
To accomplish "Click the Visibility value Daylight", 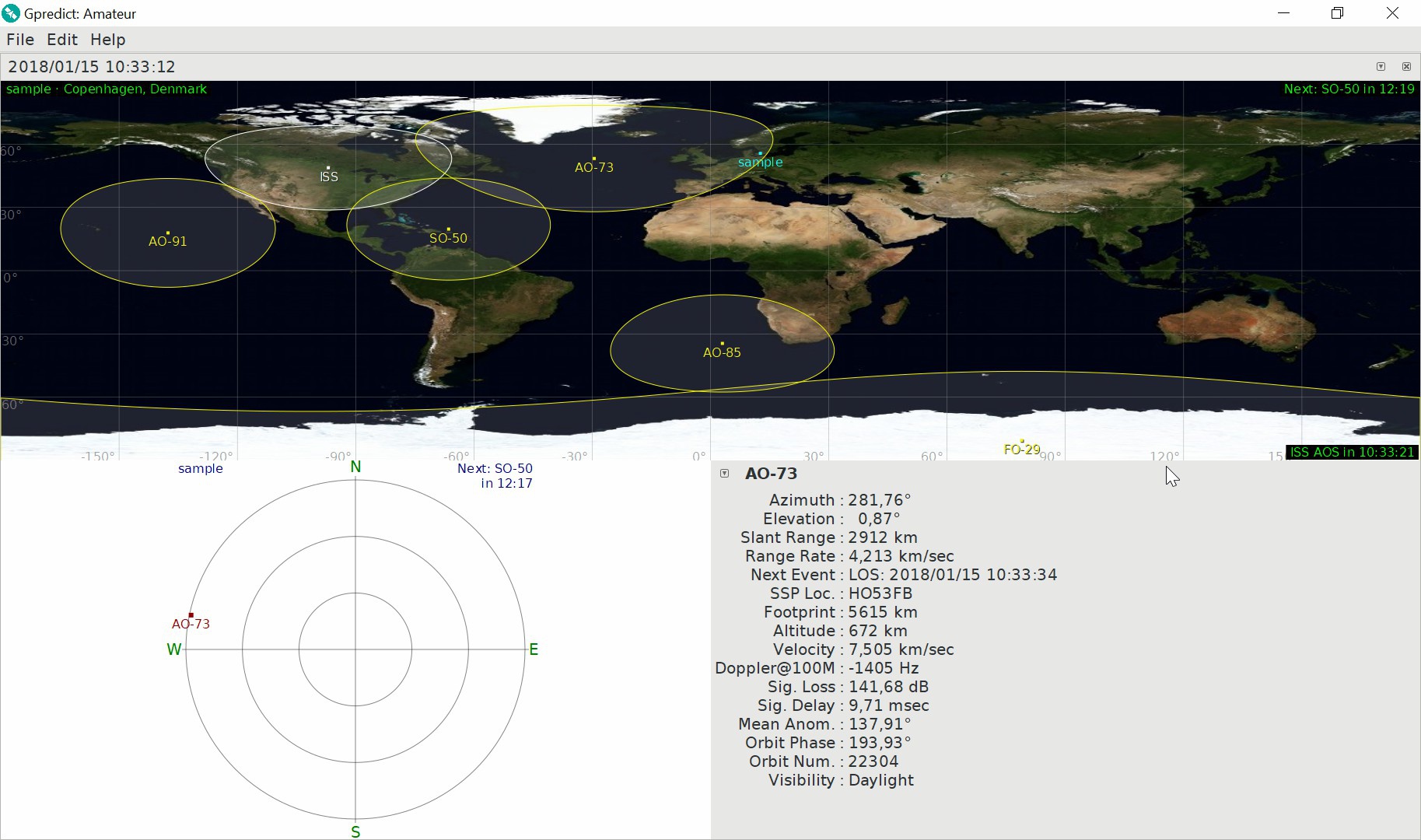I will 881,780.
